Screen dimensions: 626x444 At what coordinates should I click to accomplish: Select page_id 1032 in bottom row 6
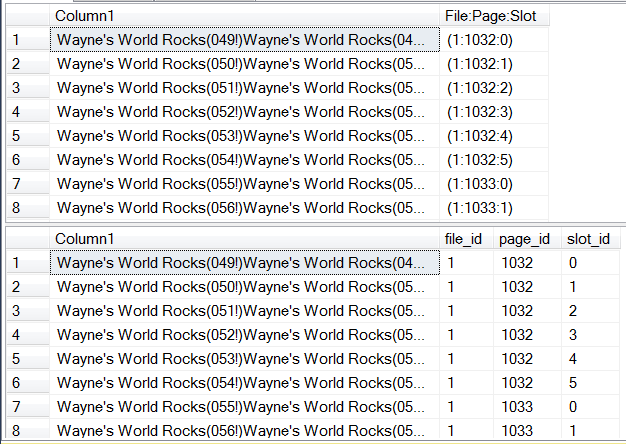(527, 383)
